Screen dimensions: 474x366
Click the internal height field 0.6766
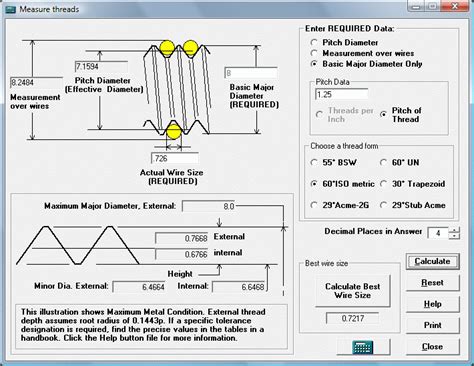pos(182,254)
